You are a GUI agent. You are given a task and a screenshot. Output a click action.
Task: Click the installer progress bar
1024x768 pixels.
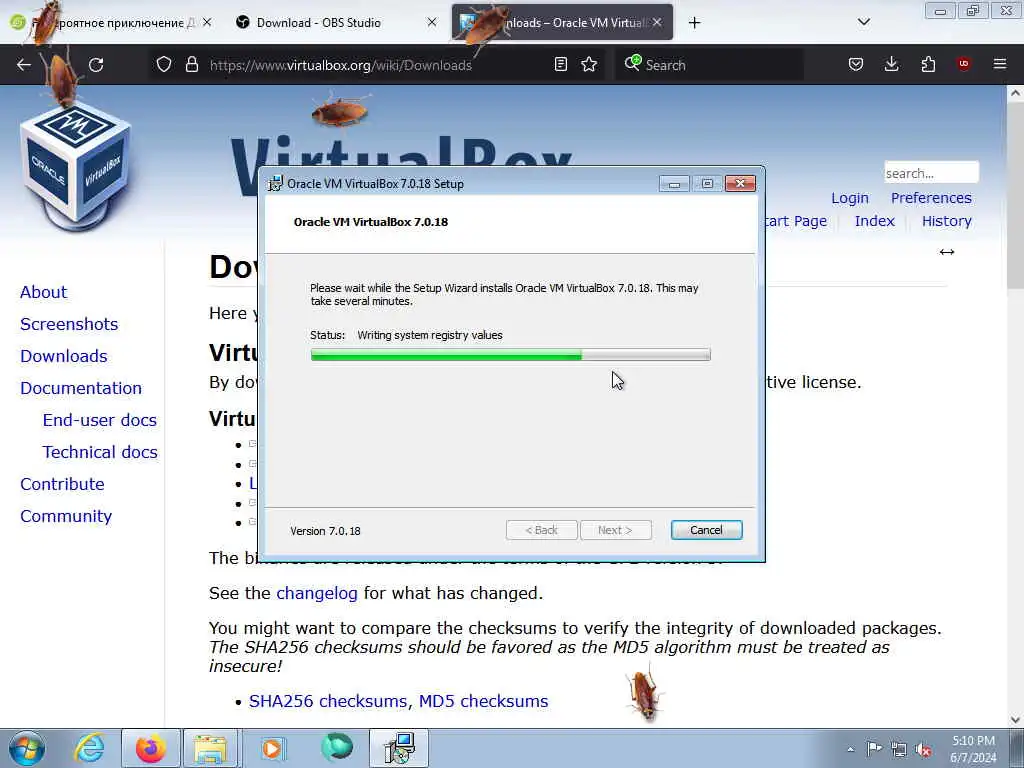pyautogui.click(x=511, y=355)
